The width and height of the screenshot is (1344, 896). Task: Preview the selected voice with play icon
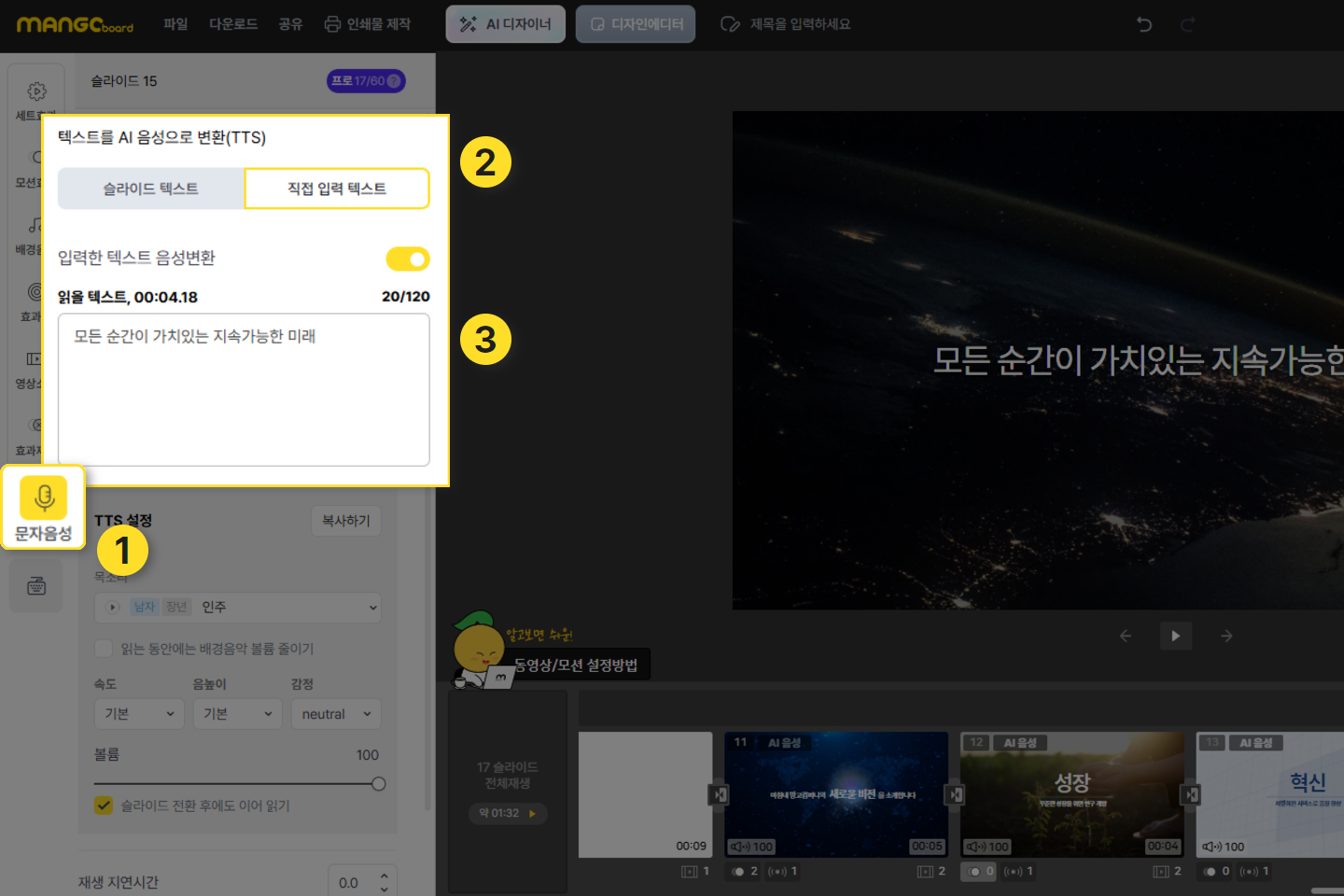pos(113,608)
